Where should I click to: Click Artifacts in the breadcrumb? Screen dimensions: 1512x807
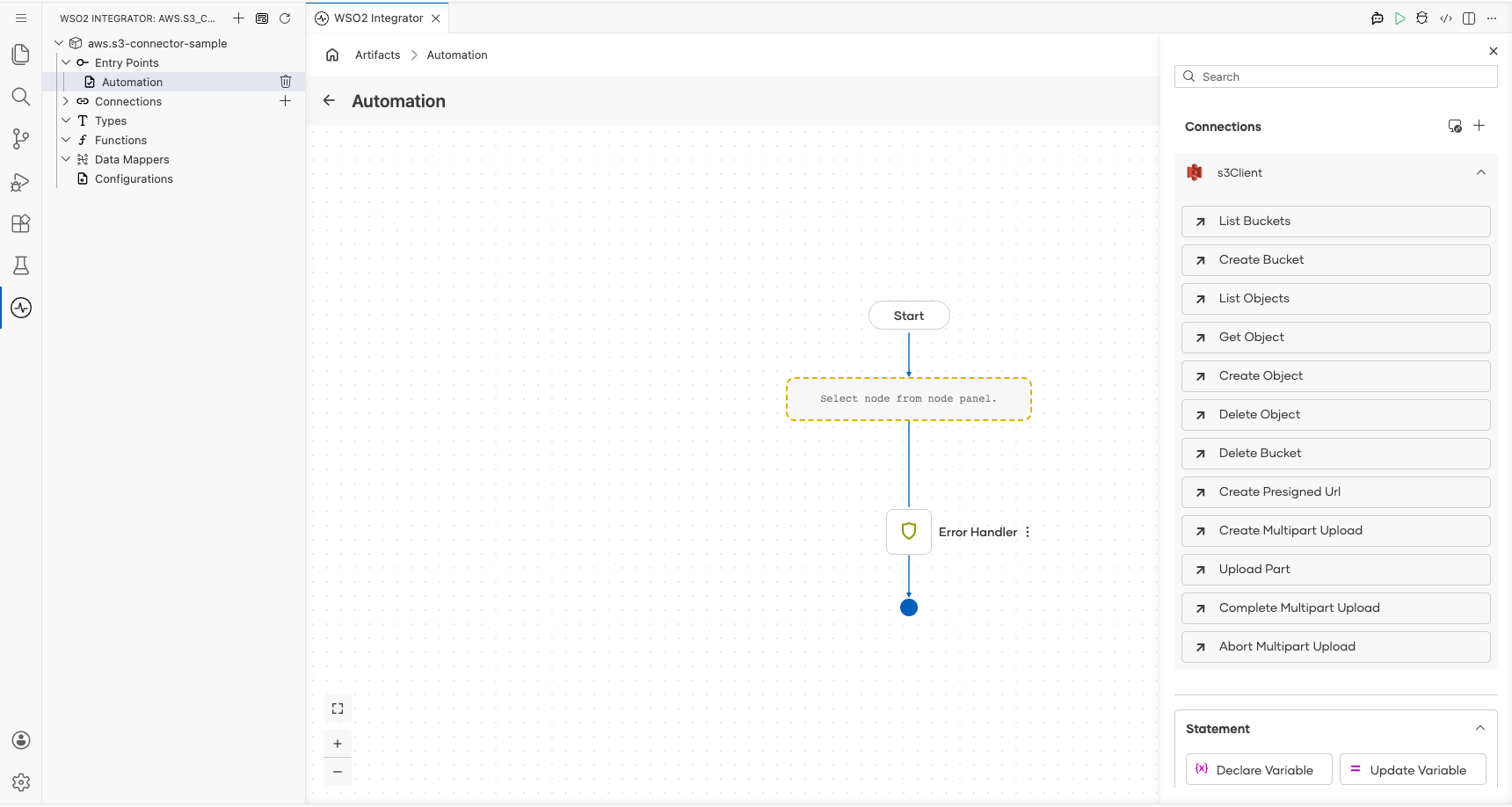tap(377, 55)
